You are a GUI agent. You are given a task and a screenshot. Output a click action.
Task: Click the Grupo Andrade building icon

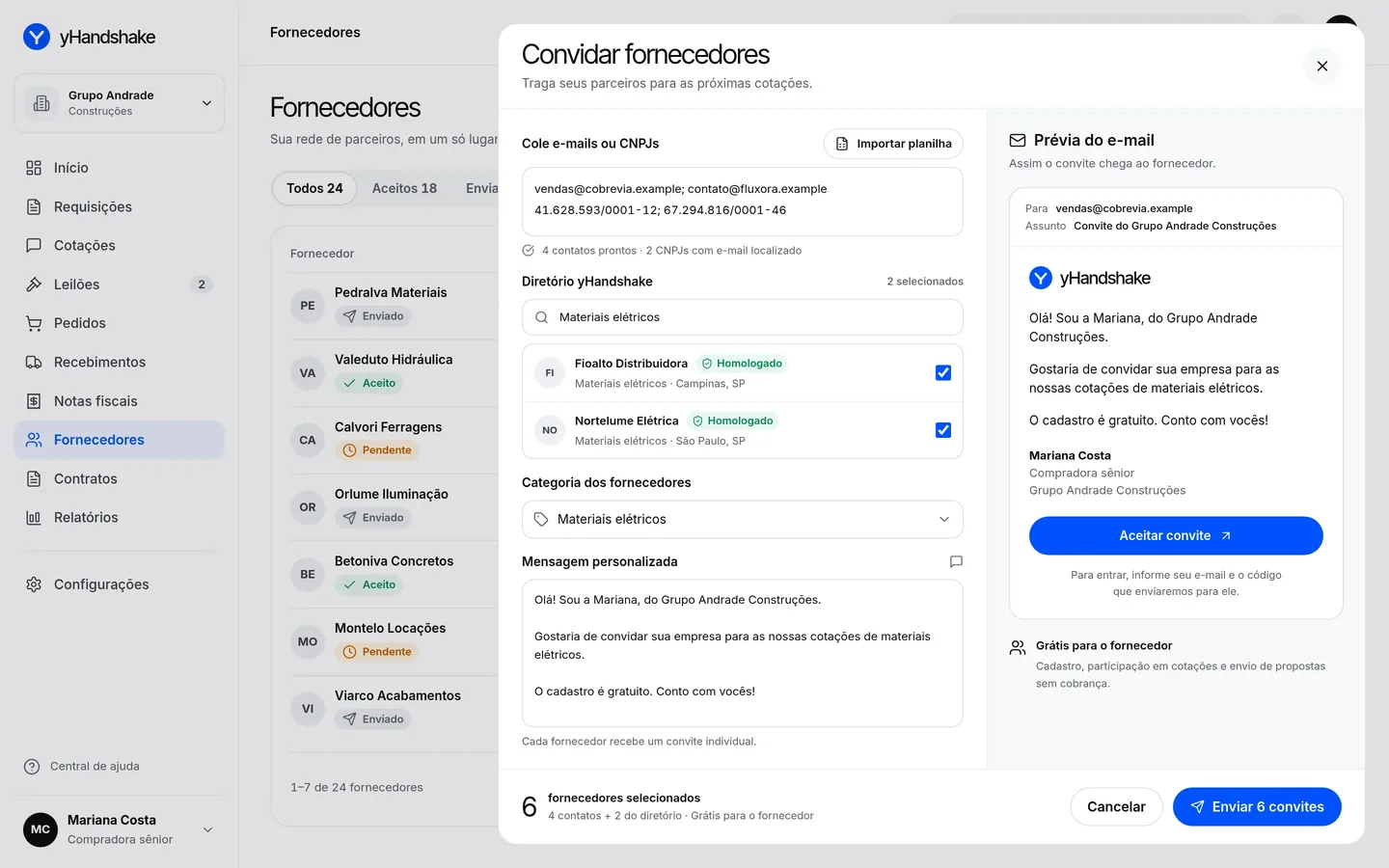point(41,103)
